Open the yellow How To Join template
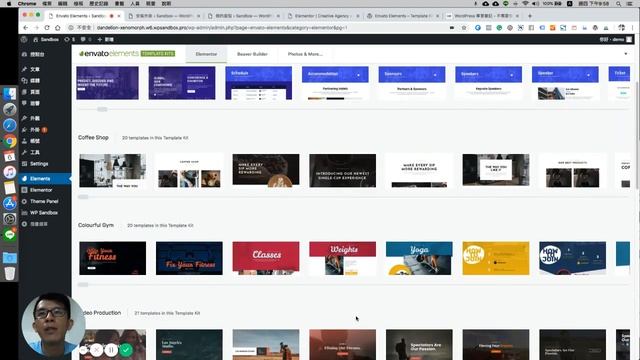 click(496, 258)
